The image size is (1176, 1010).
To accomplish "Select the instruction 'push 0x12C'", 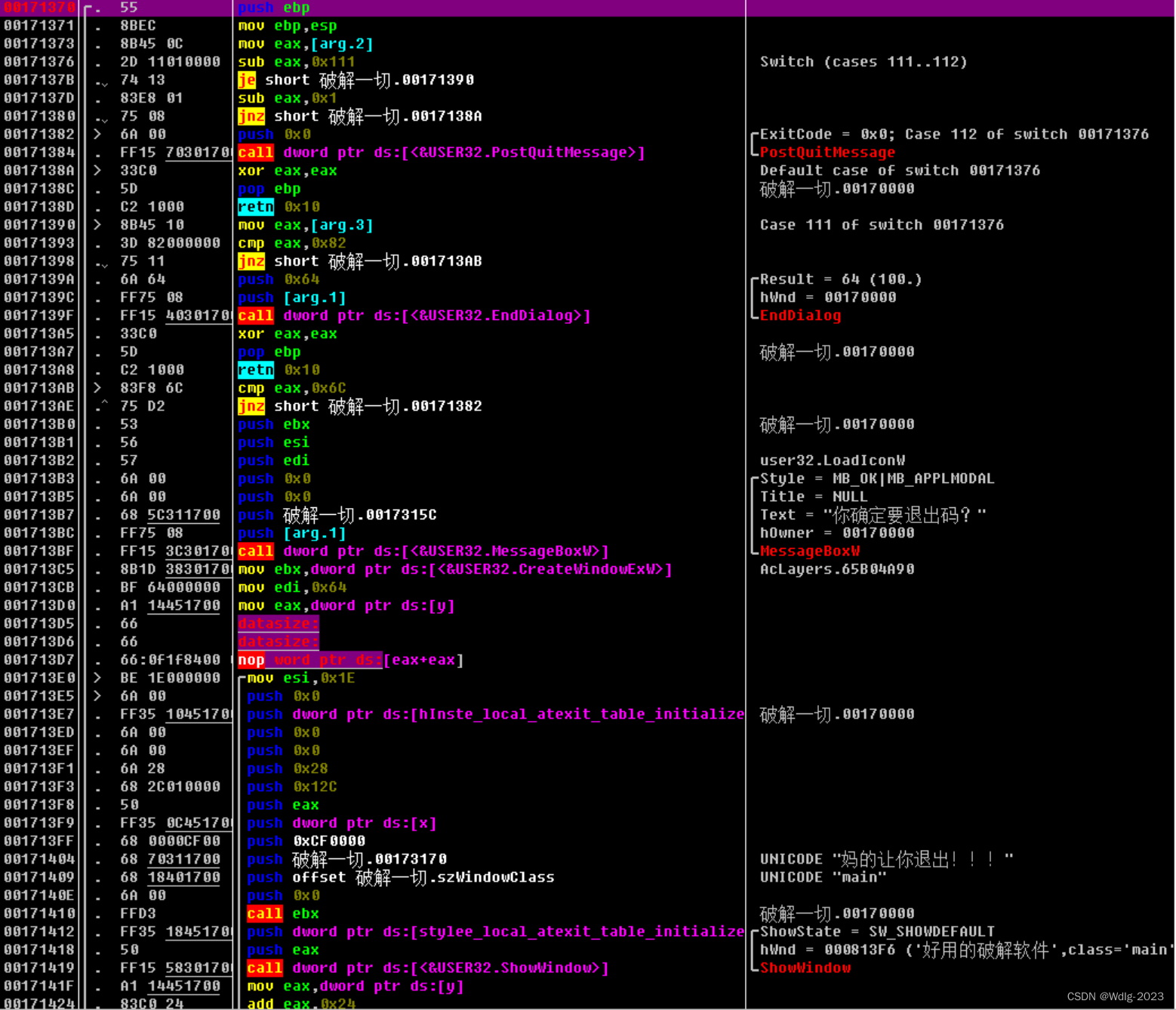I will [x=292, y=787].
